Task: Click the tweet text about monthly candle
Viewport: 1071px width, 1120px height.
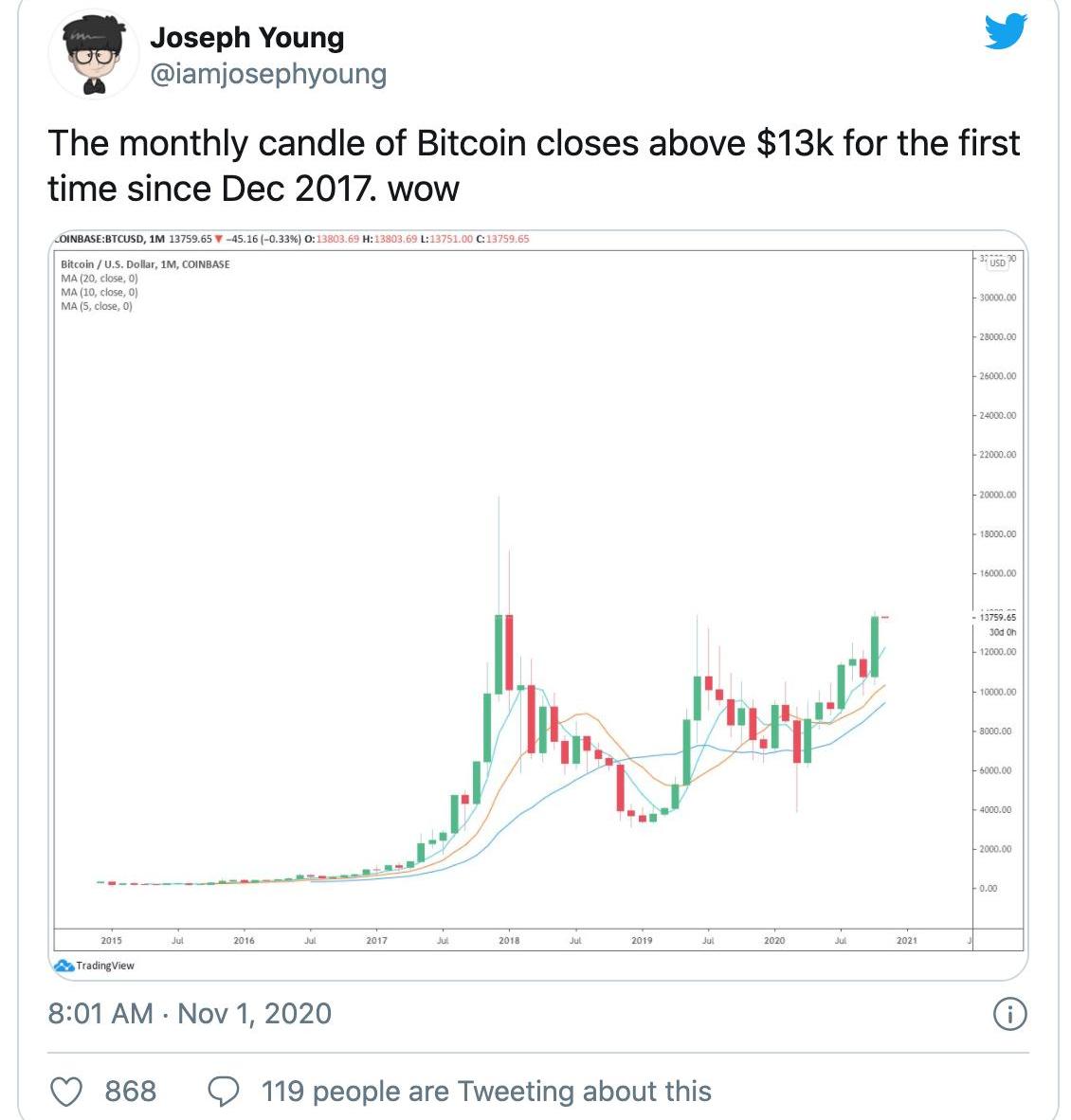Action: pos(533,166)
